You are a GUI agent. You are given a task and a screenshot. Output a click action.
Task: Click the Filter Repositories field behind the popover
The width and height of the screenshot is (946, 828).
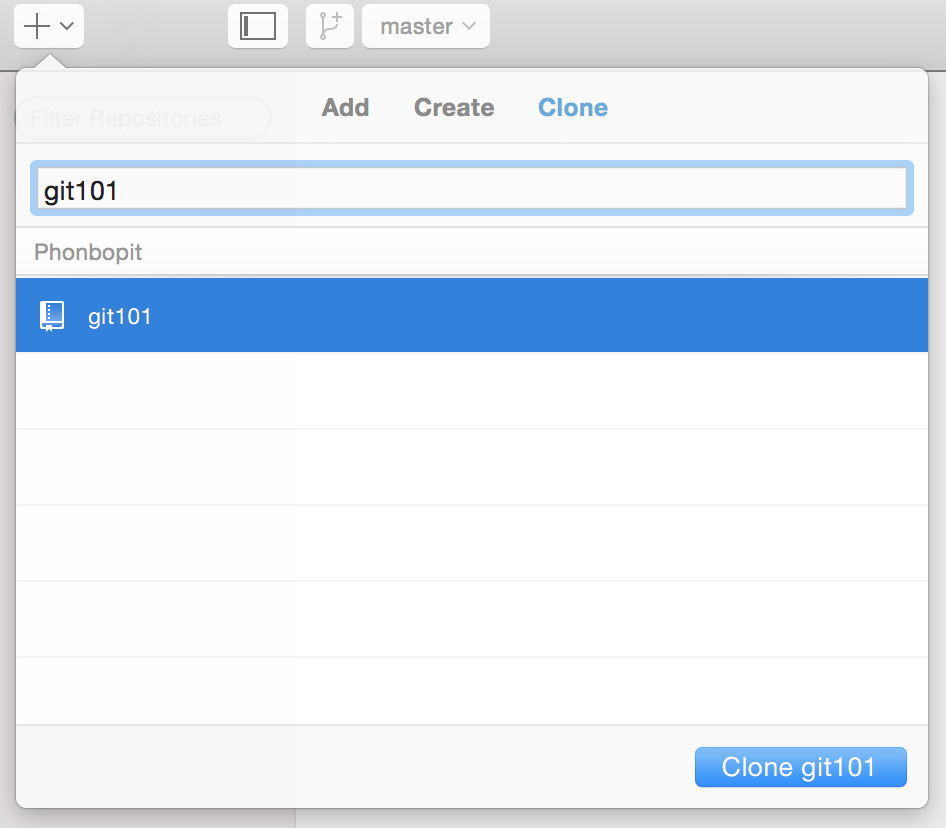(143, 118)
